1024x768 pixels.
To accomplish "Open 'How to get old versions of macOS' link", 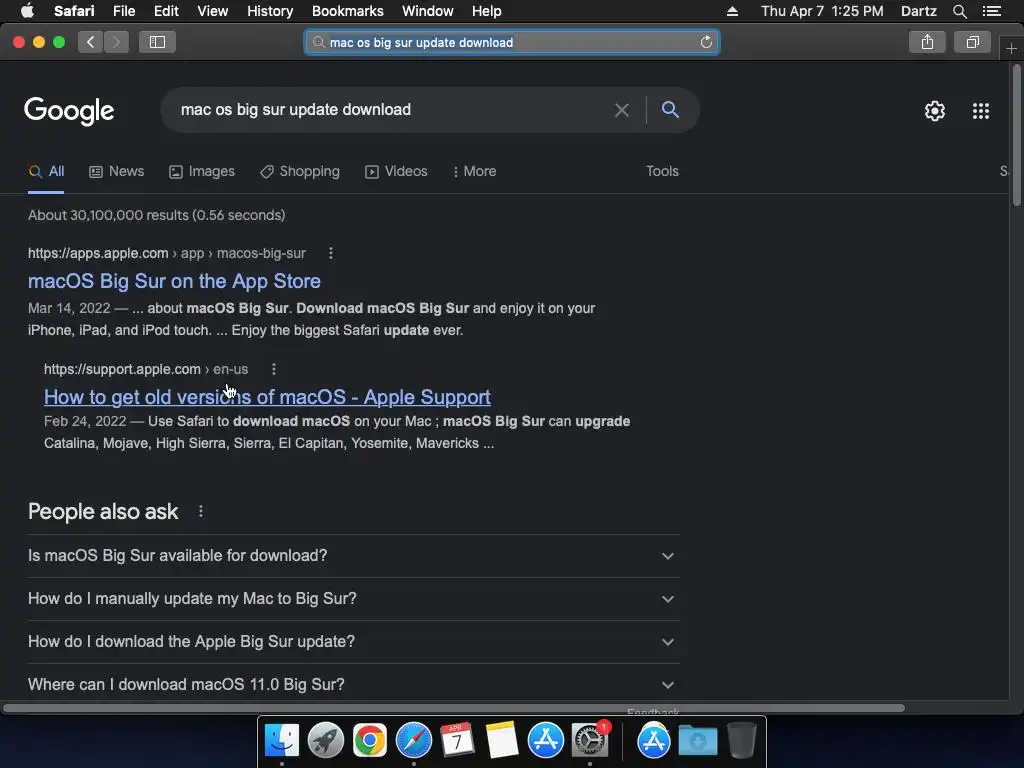I will (x=267, y=397).
